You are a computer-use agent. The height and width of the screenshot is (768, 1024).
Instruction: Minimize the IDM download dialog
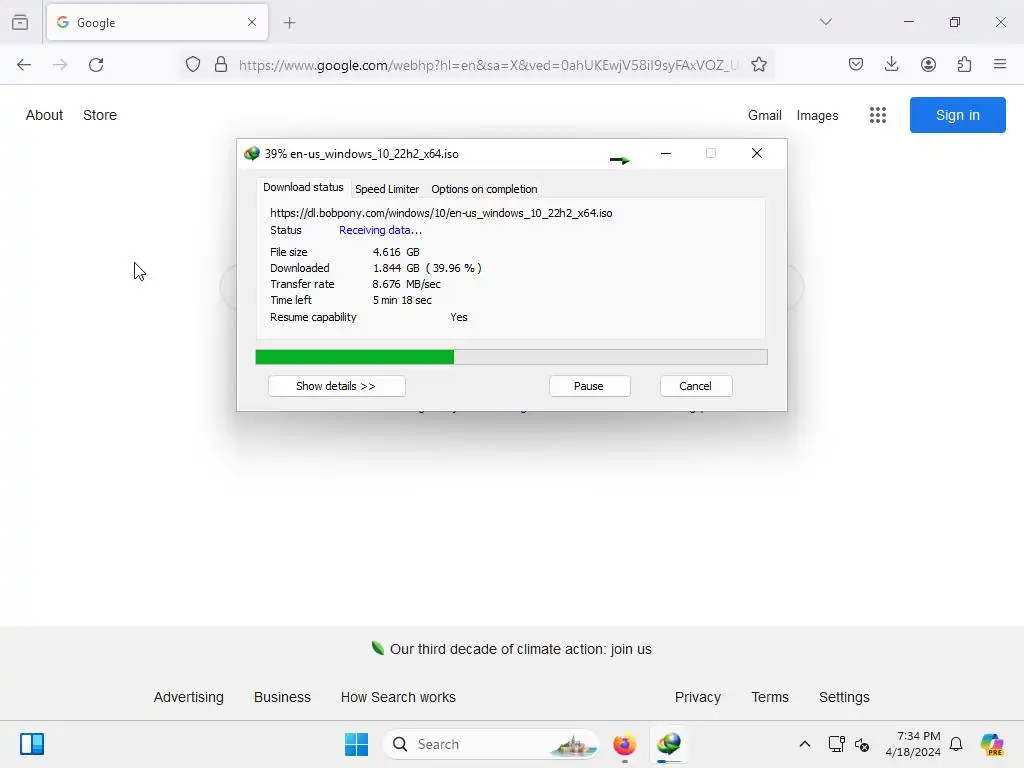click(666, 153)
